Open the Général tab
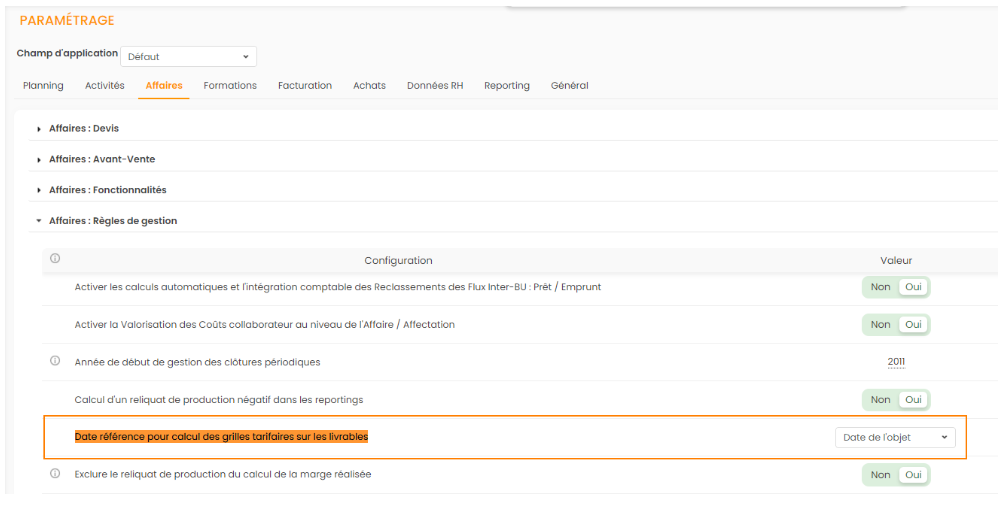The width and height of the screenshot is (1005, 510). tap(570, 86)
